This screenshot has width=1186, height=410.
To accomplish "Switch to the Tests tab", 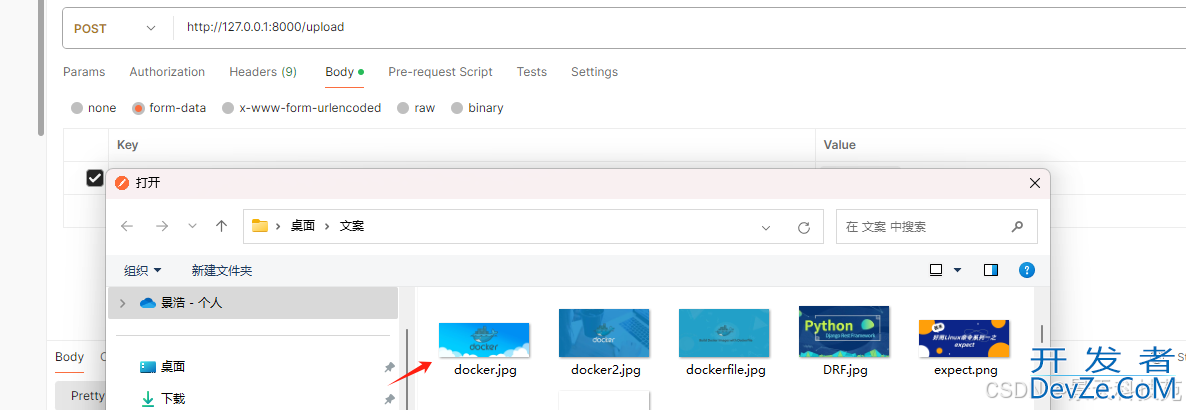I will pyautogui.click(x=532, y=72).
